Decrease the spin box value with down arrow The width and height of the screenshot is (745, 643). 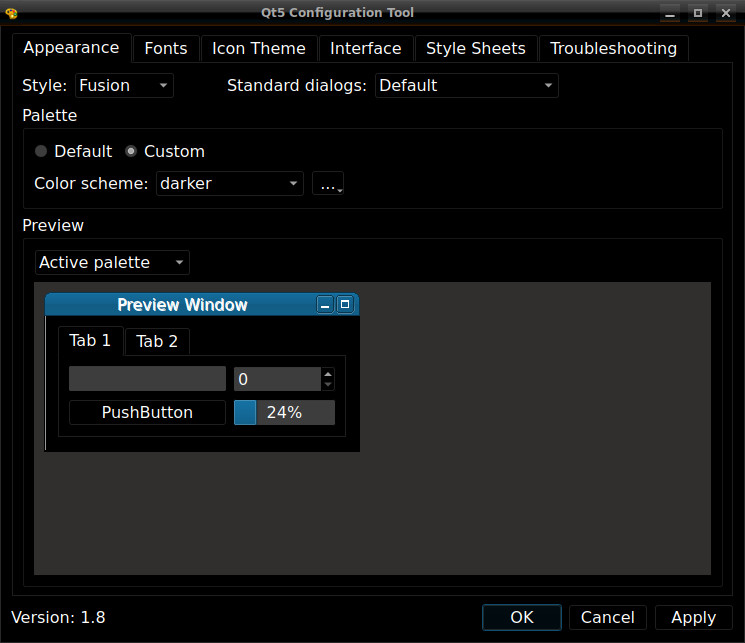coord(328,384)
